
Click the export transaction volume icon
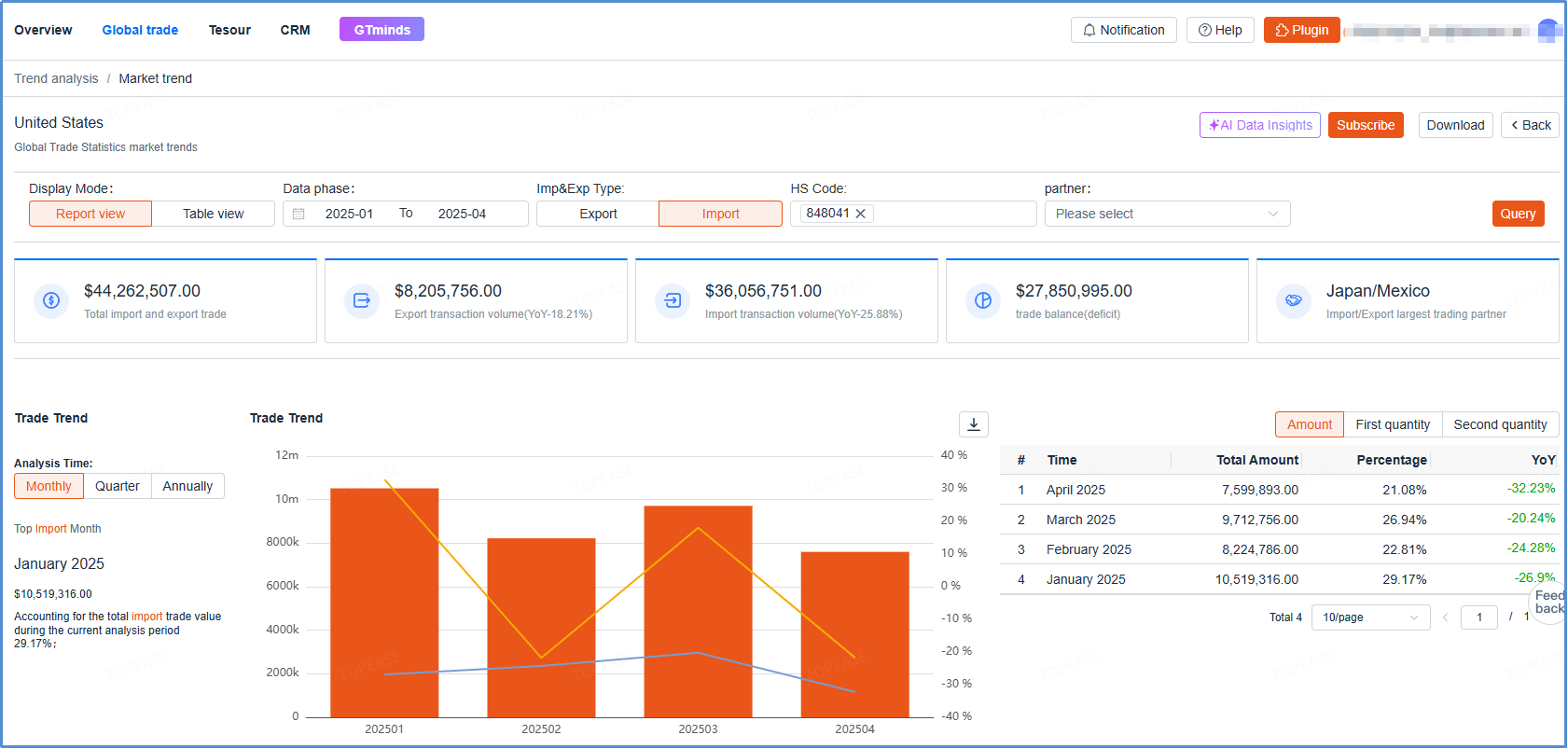pos(362,300)
